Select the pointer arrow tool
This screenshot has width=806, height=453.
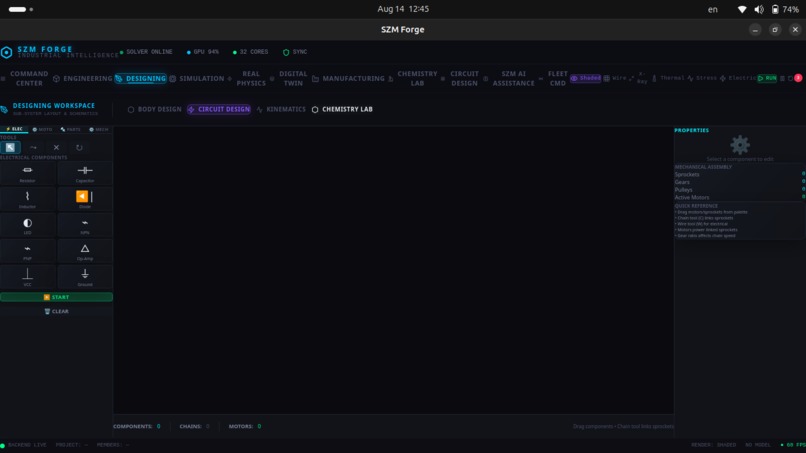(x=10, y=148)
